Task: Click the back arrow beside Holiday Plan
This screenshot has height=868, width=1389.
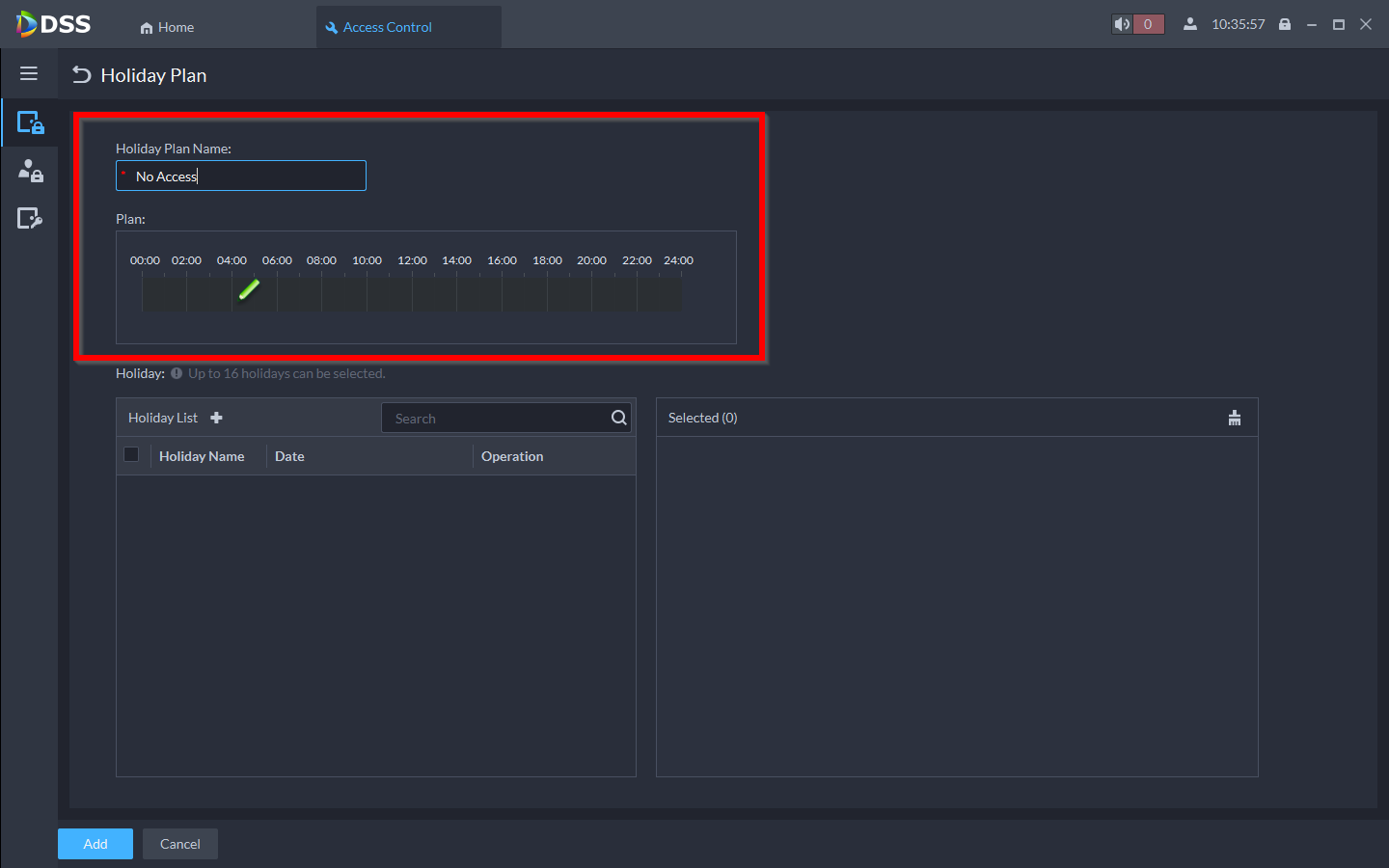Action: [x=82, y=75]
